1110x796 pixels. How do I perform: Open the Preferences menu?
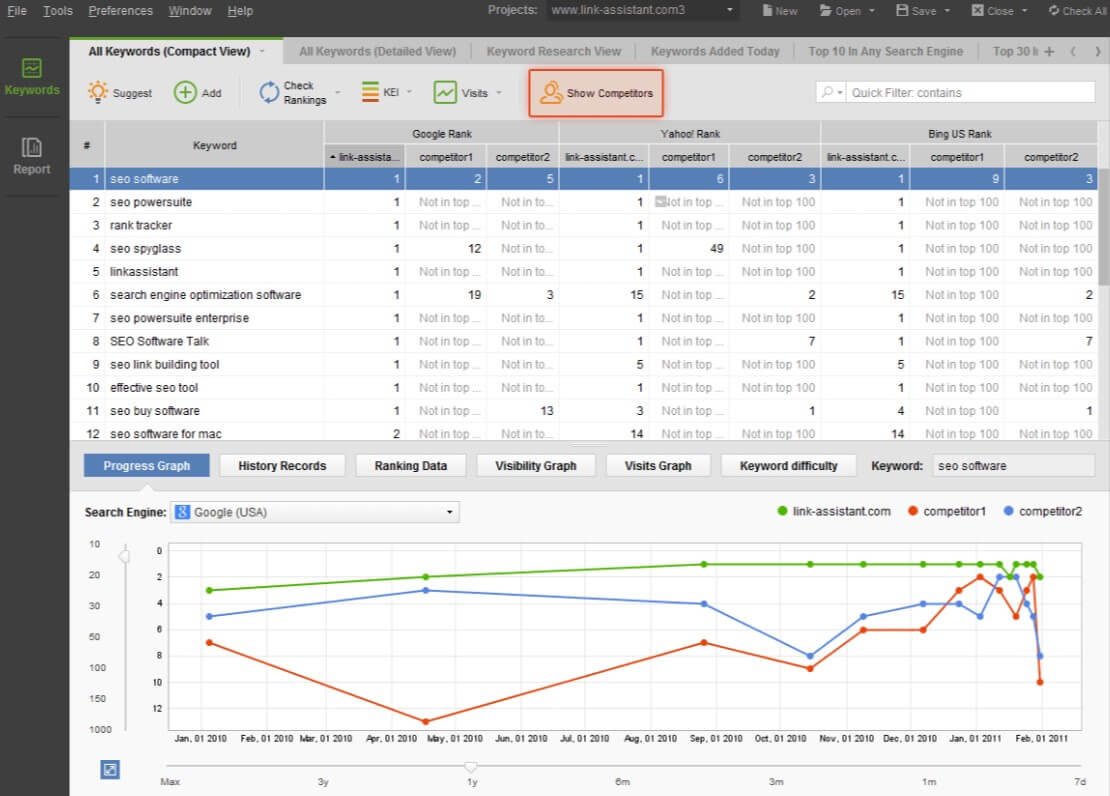point(120,11)
